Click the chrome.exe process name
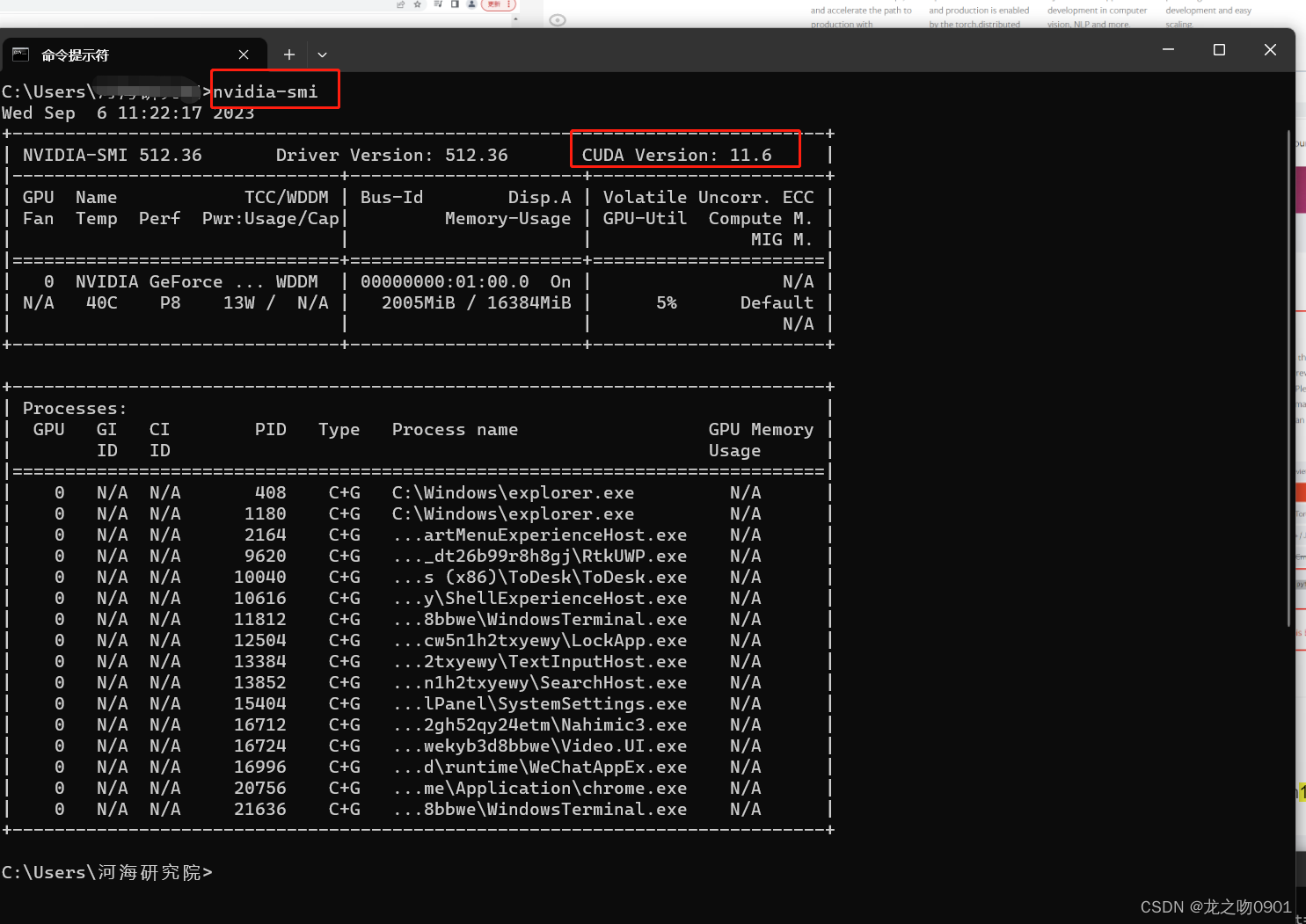 (540, 788)
